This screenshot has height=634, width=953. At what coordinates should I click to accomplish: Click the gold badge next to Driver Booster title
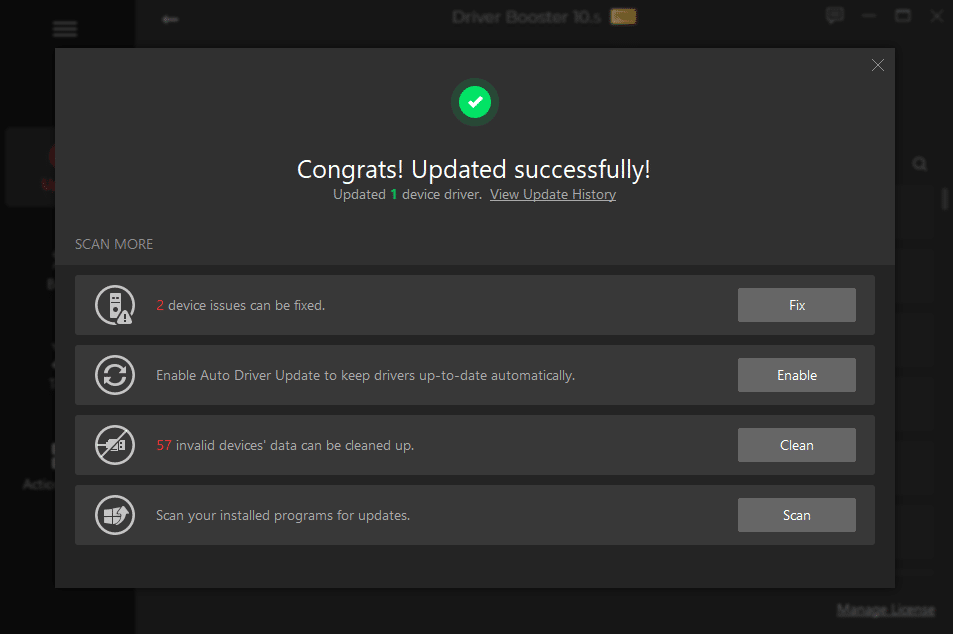point(623,17)
